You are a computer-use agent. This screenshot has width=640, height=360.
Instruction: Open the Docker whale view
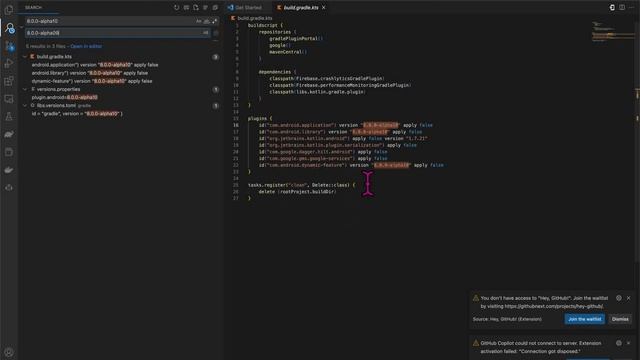[x=9, y=170]
